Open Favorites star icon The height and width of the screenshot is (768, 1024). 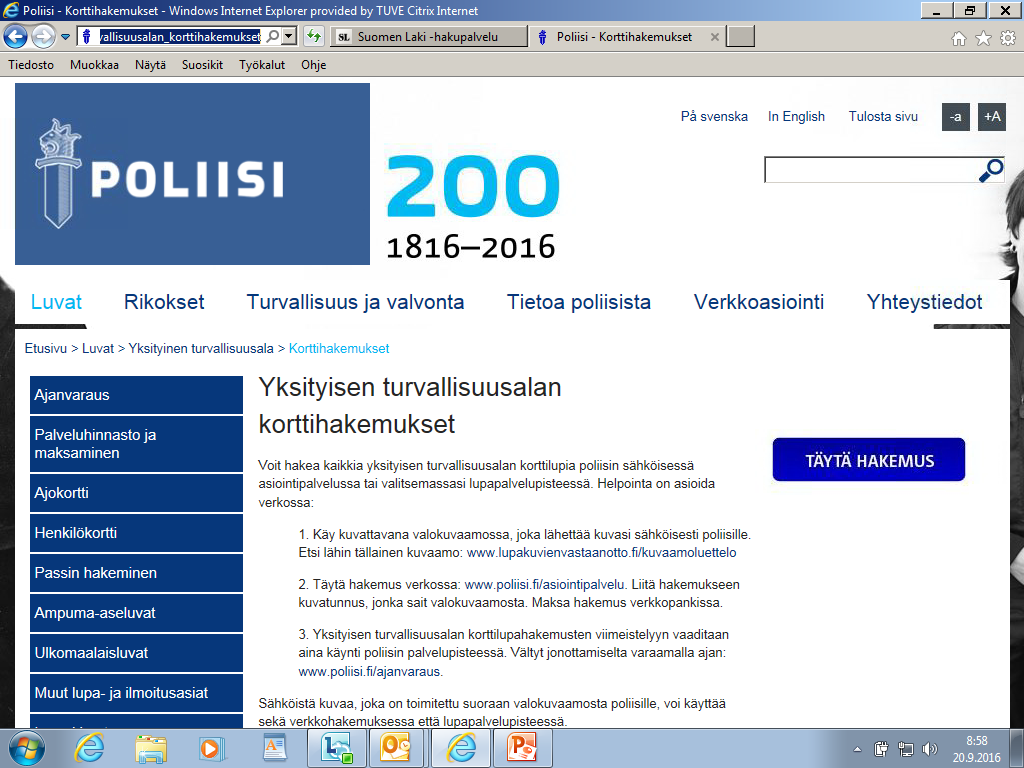pos(983,39)
